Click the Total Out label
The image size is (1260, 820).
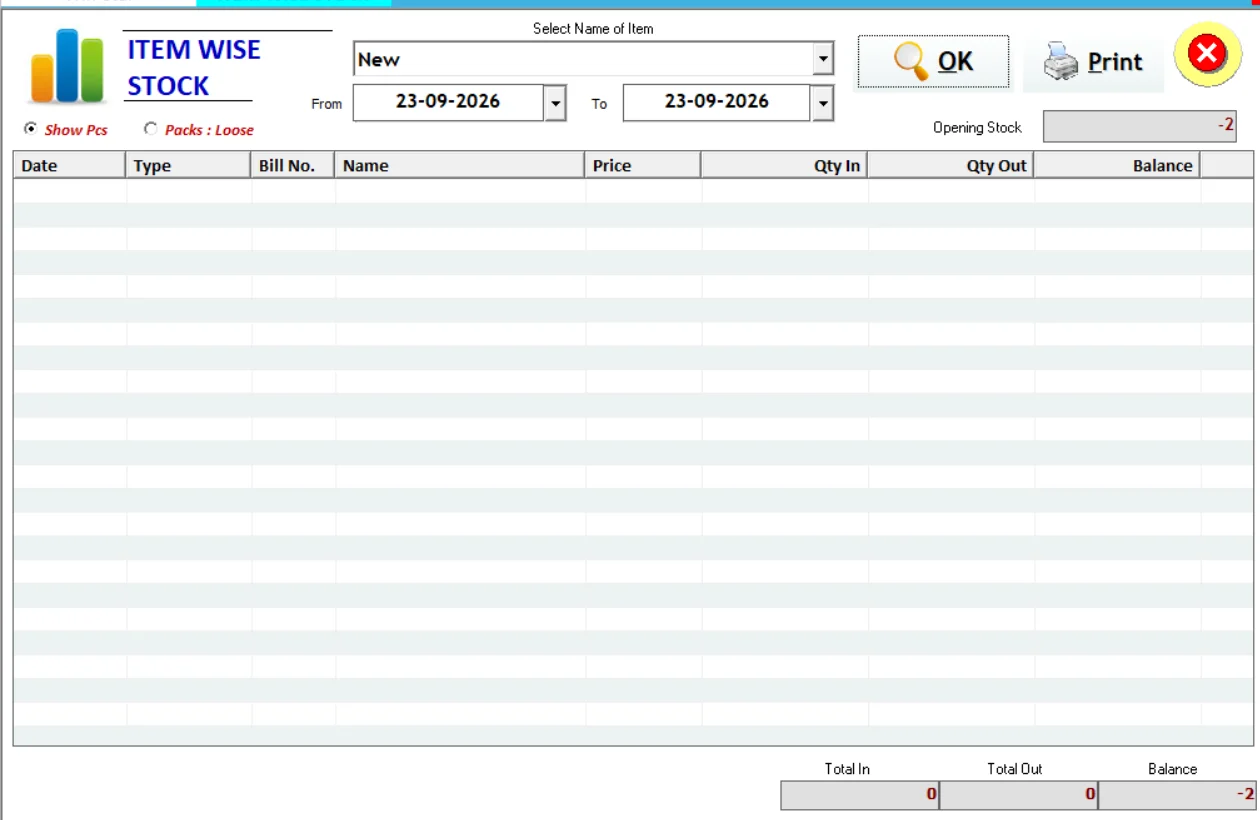coord(1015,769)
